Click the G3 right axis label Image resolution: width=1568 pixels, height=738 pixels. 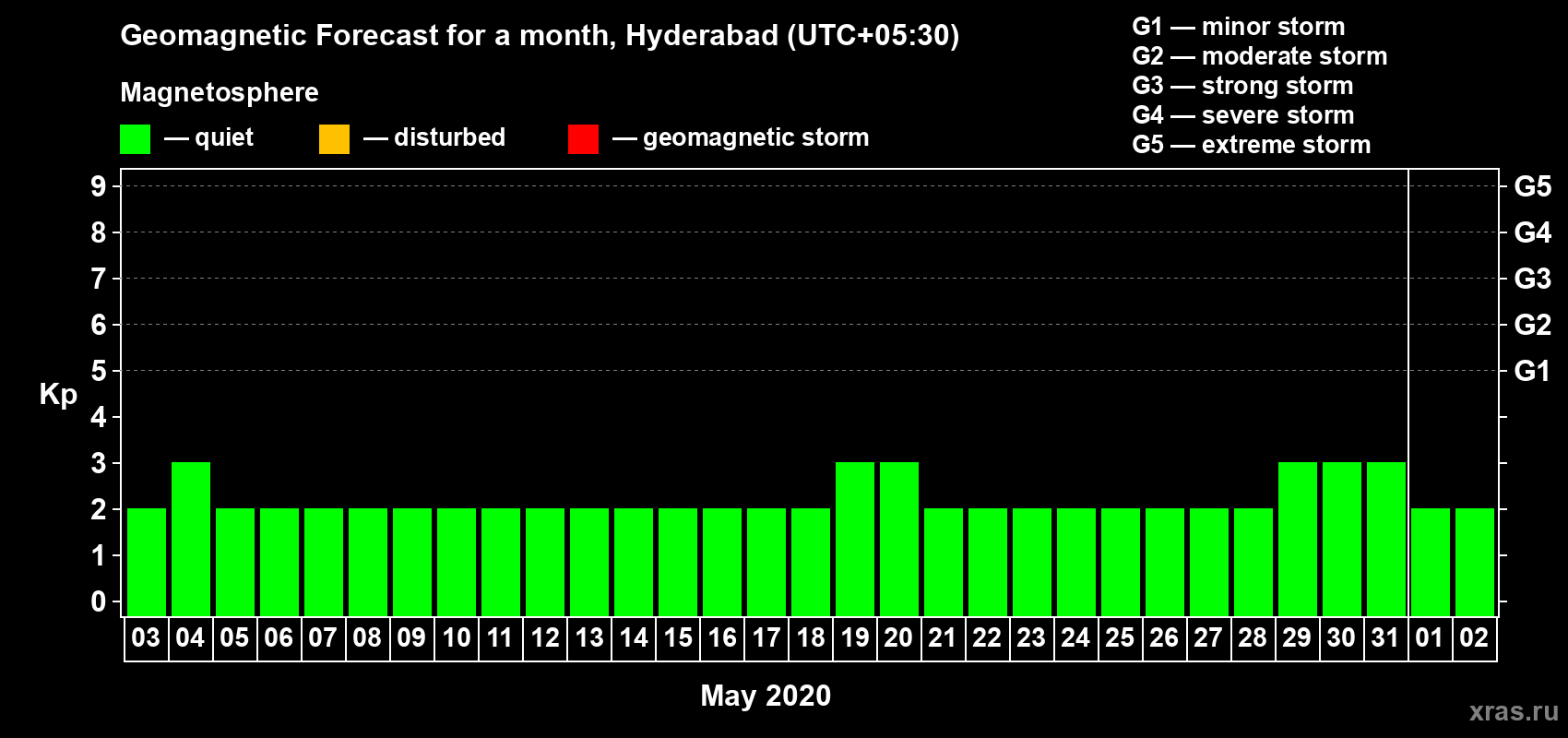point(1533,279)
